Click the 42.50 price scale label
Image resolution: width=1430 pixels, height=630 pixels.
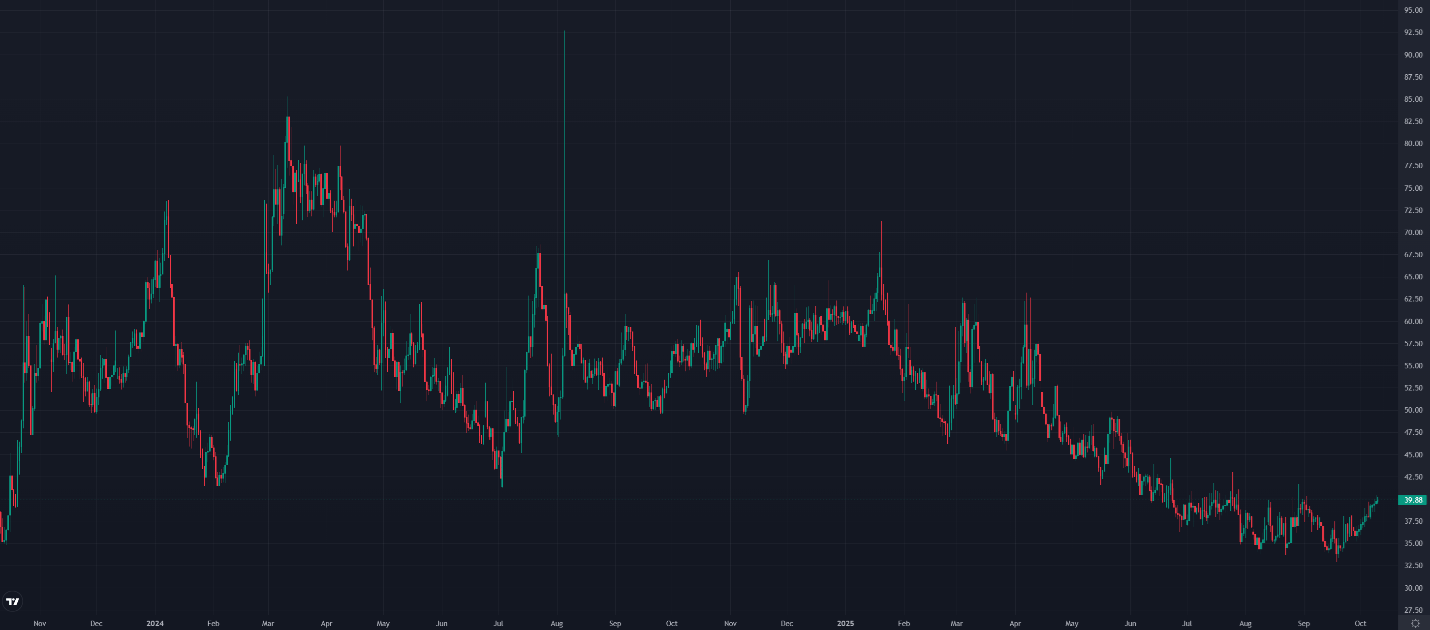1413,477
